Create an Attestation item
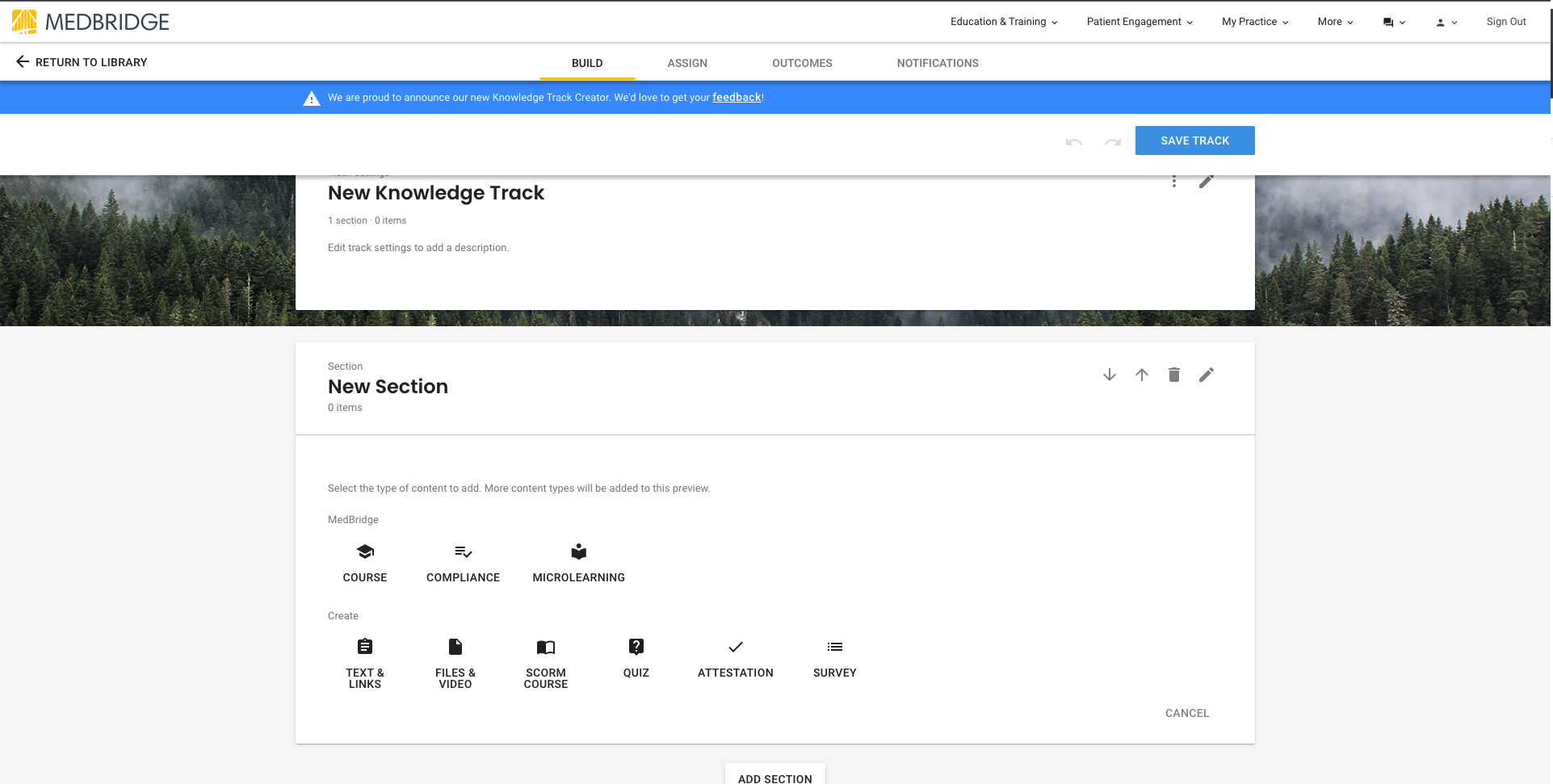This screenshot has height=784, width=1553. [x=736, y=658]
